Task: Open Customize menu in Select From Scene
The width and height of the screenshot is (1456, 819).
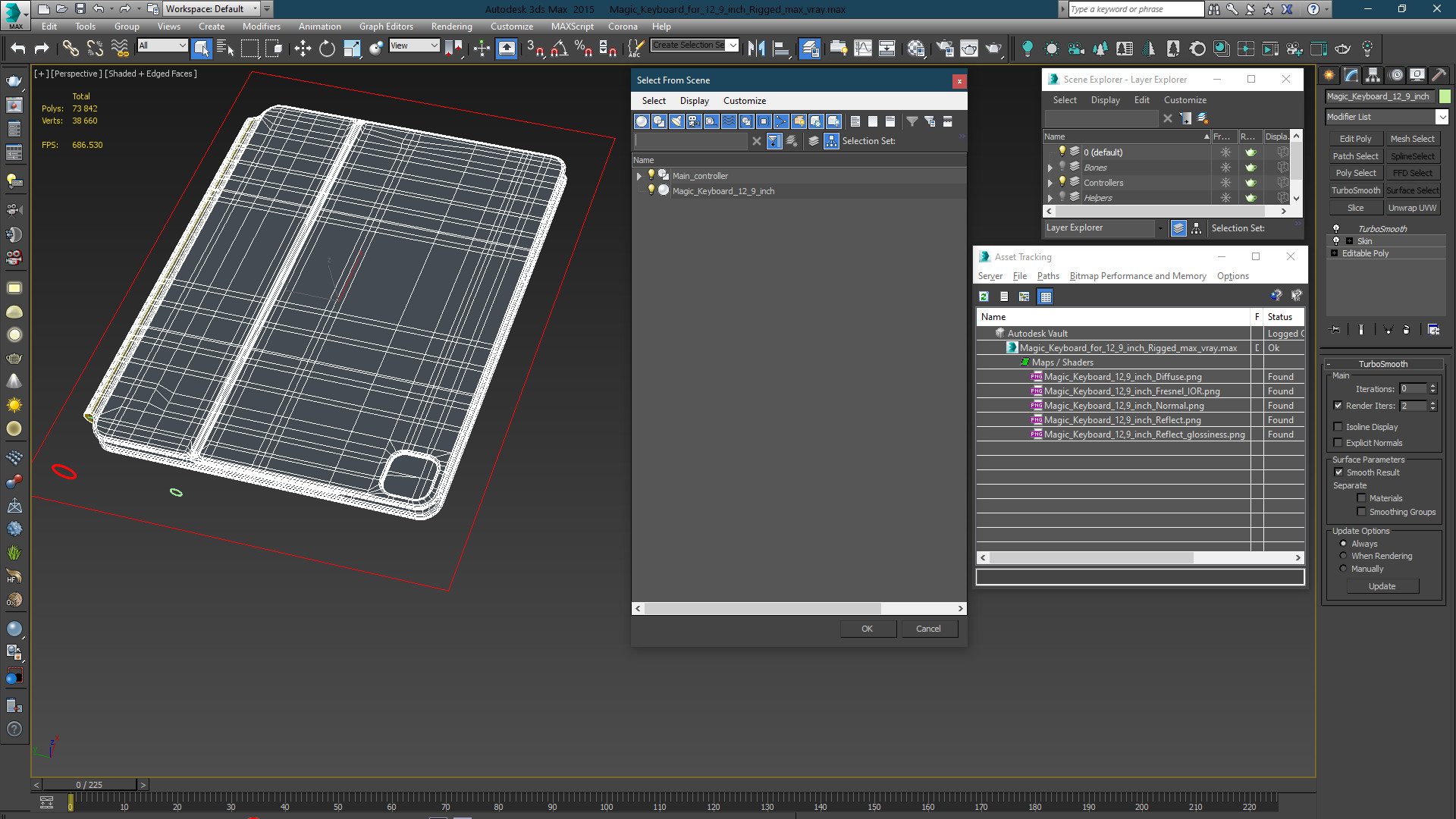Action: point(744,101)
